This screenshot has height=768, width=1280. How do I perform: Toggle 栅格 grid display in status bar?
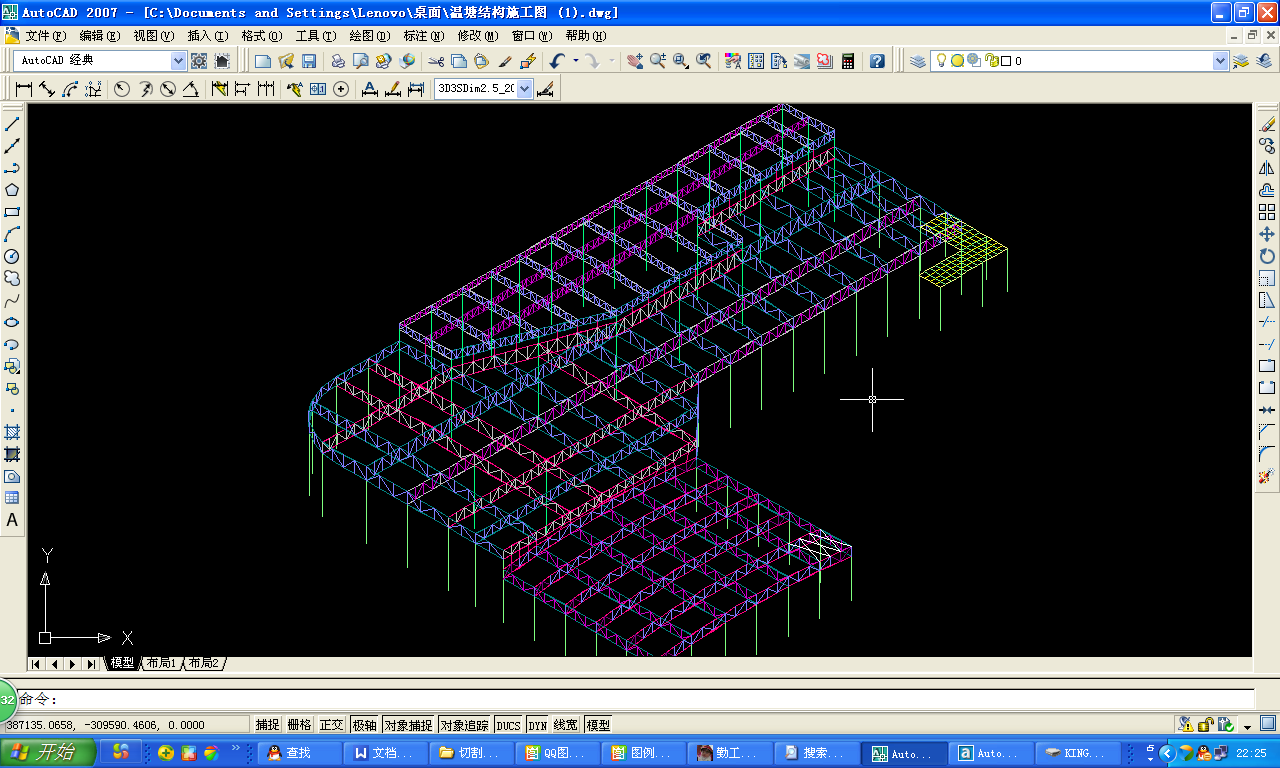pyautogui.click(x=299, y=725)
